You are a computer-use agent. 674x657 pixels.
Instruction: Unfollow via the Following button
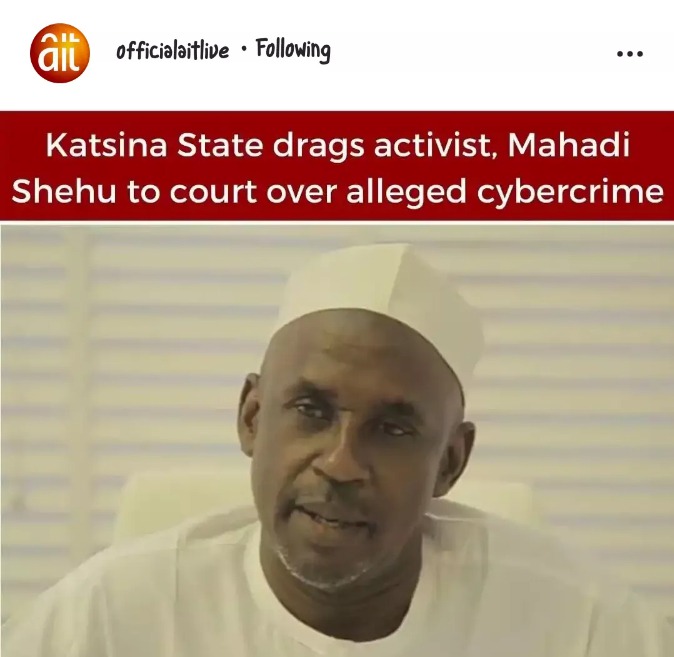[293, 50]
